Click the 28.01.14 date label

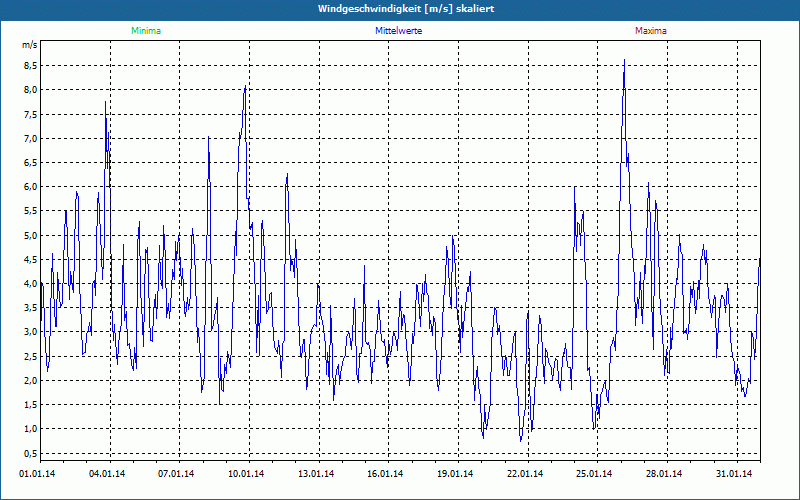pos(664,474)
